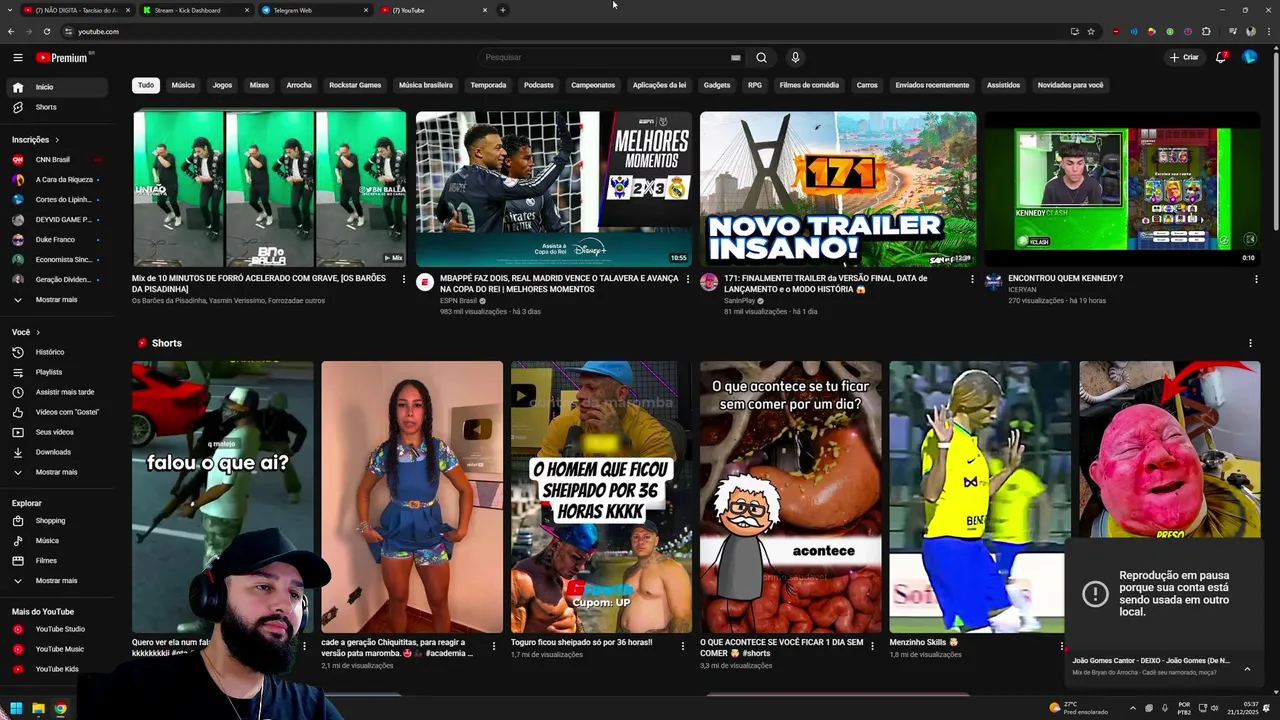Image resolution: width=1280 pixels, height=720 pixels.
Task: Go to Início in the sidebar
Action: 55,87
